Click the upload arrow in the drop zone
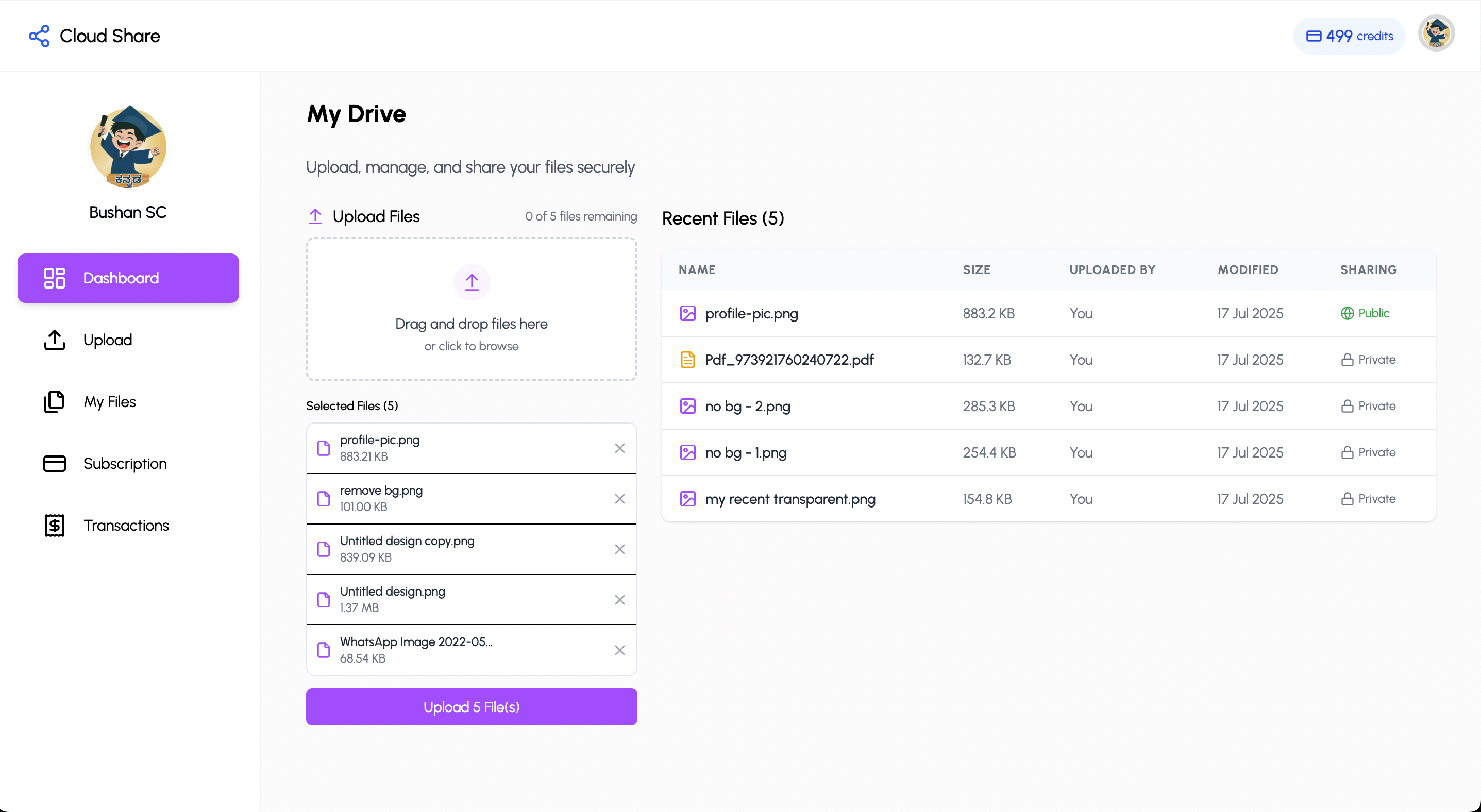The width and height of the screenshot is (1481, 812). (x=472, y=282)
